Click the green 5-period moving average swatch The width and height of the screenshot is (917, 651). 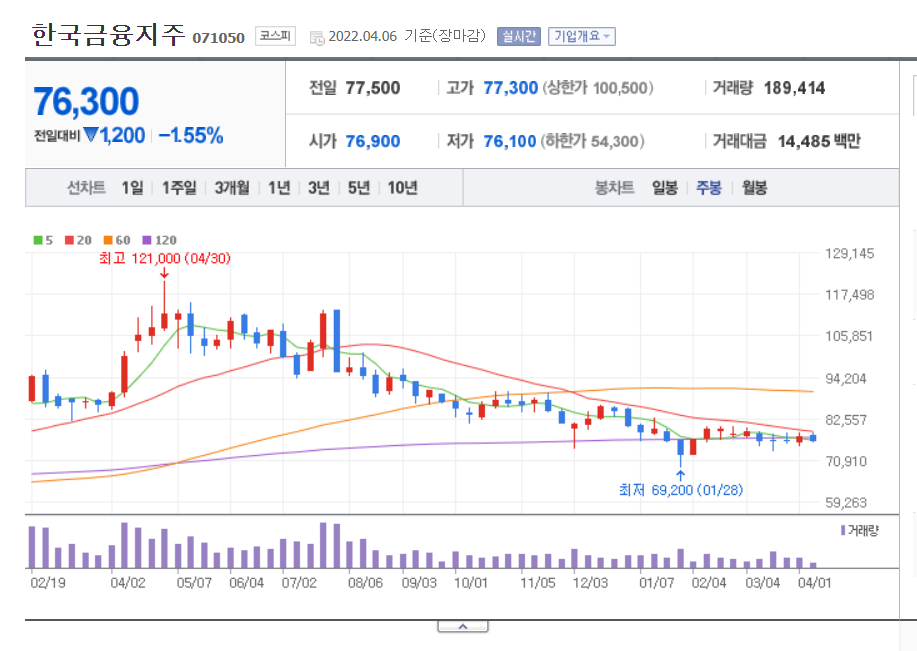click(x=38, y=240)
